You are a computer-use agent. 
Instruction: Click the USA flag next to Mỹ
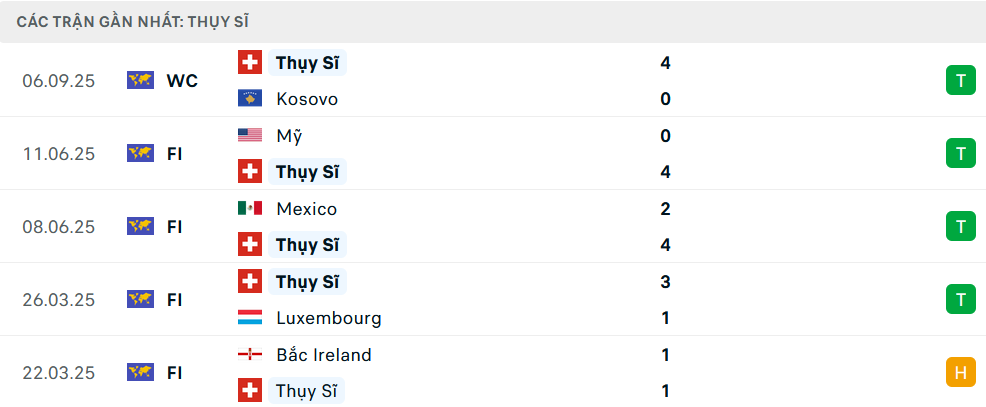tap(249, 135)
